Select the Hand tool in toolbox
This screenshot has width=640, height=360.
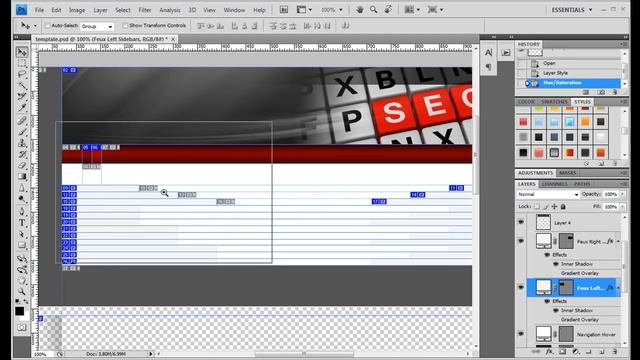(x=22, y=281)
